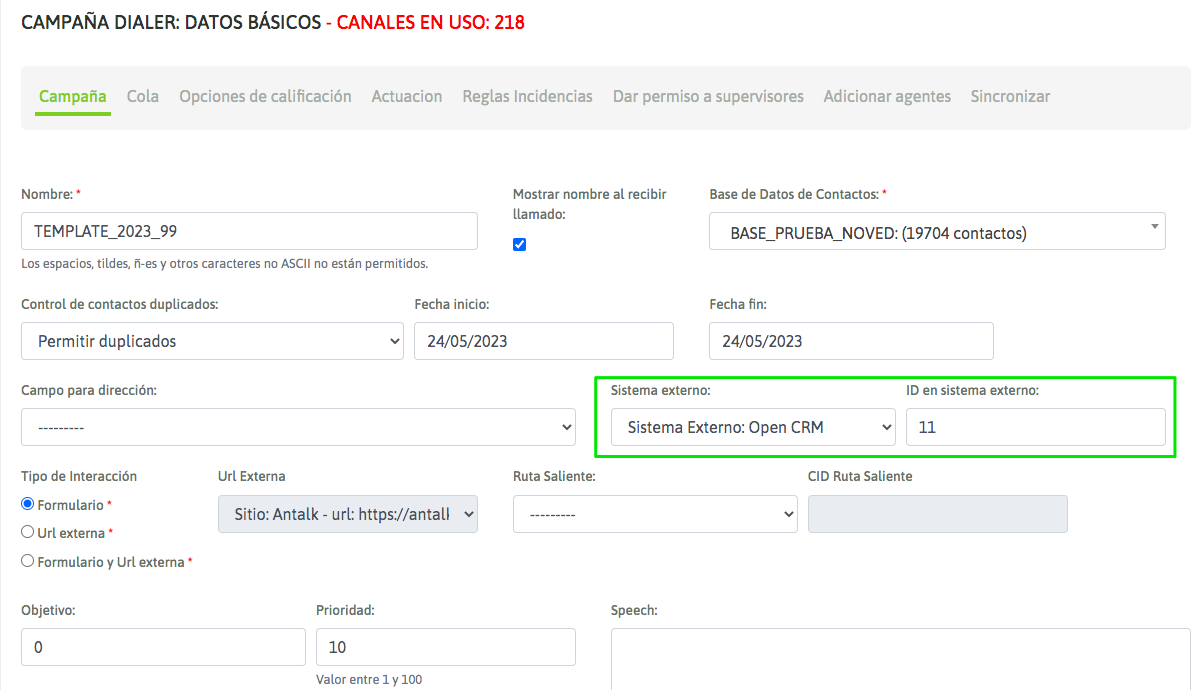Expand Control de contactos duplicados dropdown
The image size is (1201, 690).
tap(212, 341)
